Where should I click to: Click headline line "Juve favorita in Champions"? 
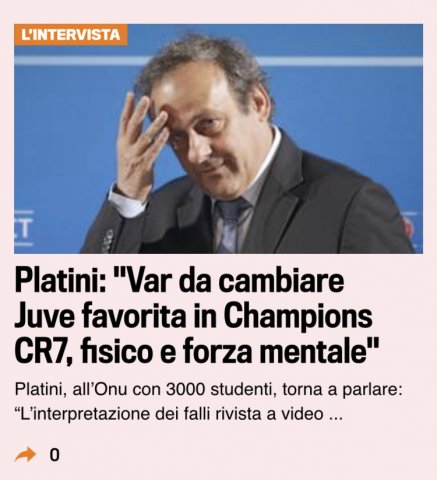pyautogui.click(x=193, y=316)
